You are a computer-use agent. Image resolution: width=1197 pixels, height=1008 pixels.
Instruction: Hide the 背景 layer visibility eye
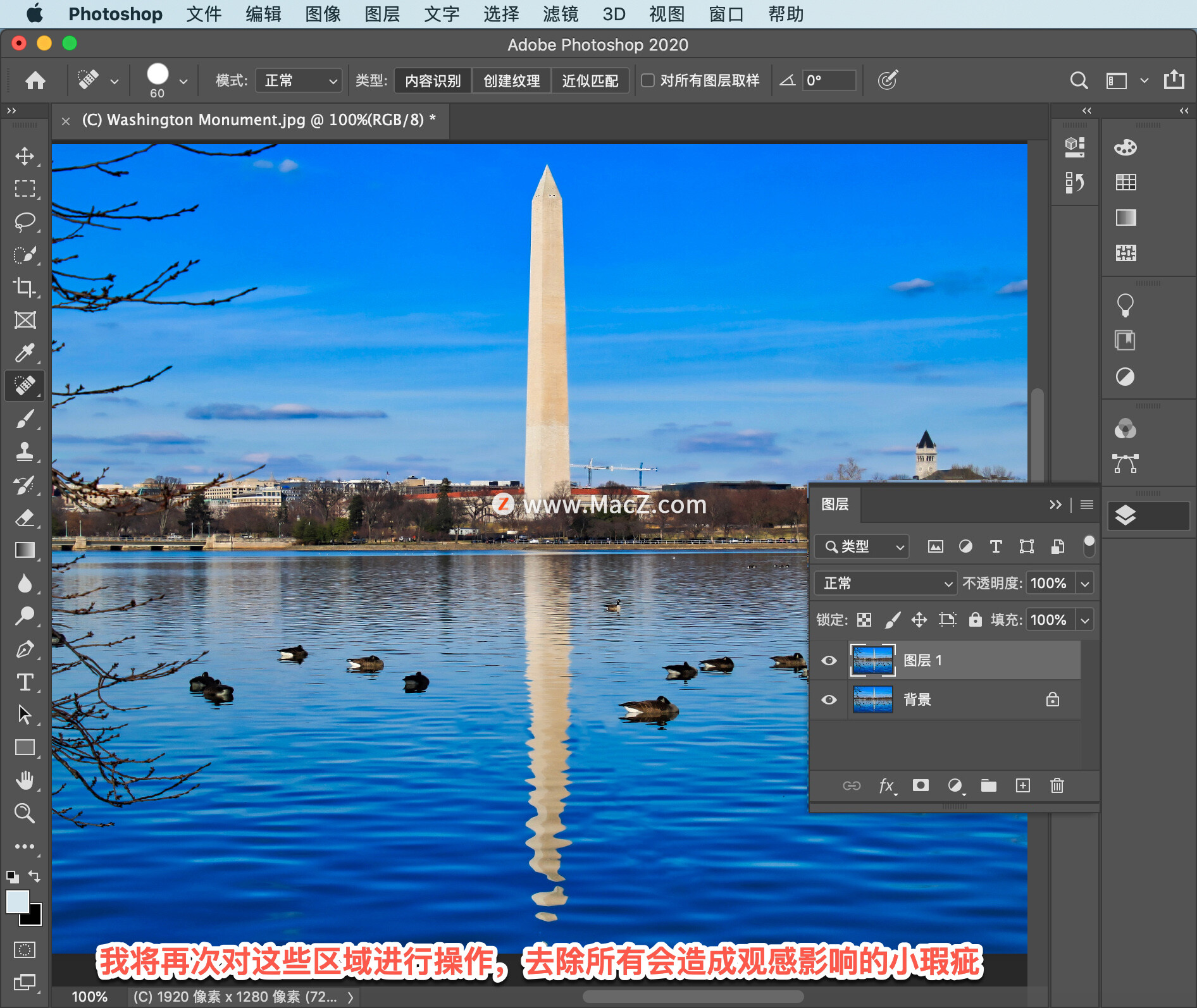point(829,699)
